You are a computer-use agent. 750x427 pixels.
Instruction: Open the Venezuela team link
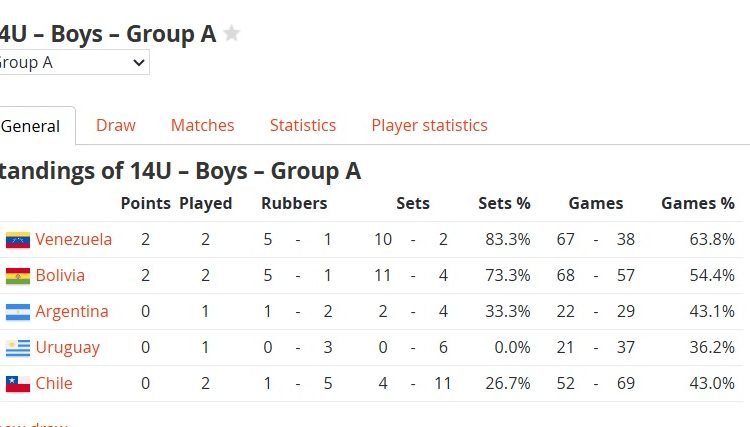[73, 240]
